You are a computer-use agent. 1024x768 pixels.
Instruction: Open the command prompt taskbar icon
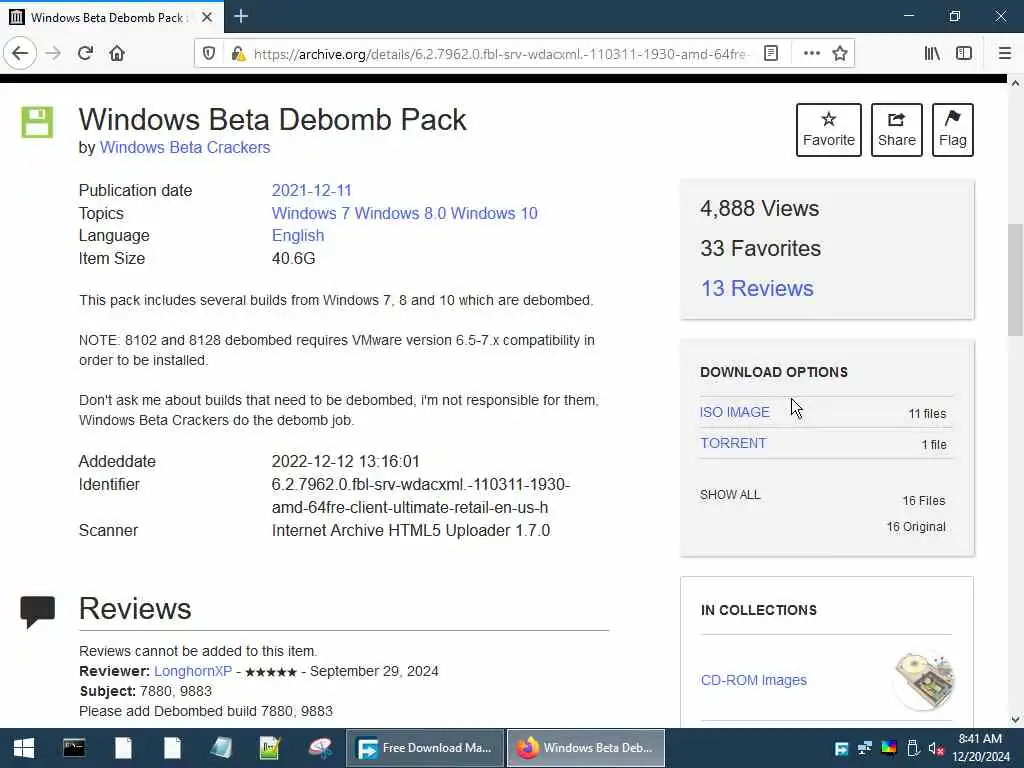(74, 748)
